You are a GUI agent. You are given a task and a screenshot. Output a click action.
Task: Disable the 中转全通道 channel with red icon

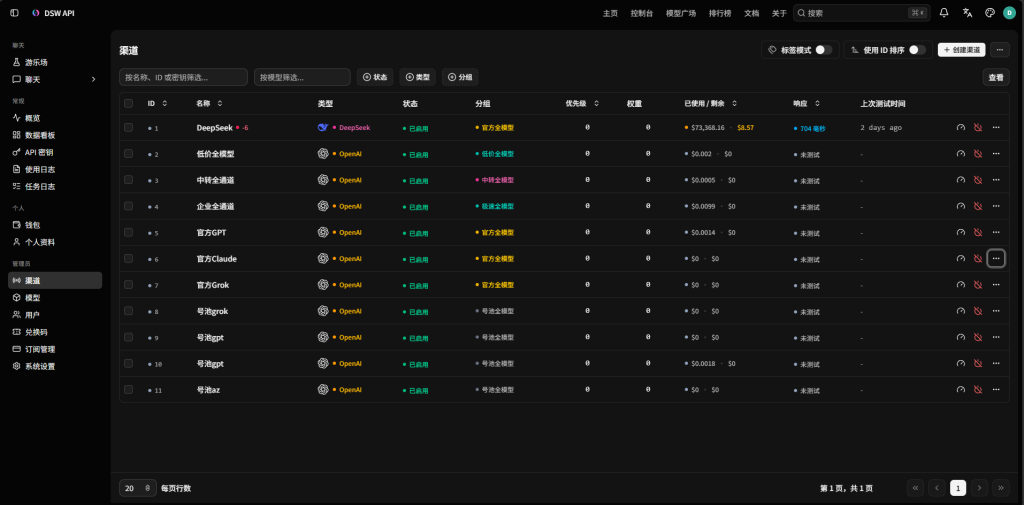click(x=978, y=180)
